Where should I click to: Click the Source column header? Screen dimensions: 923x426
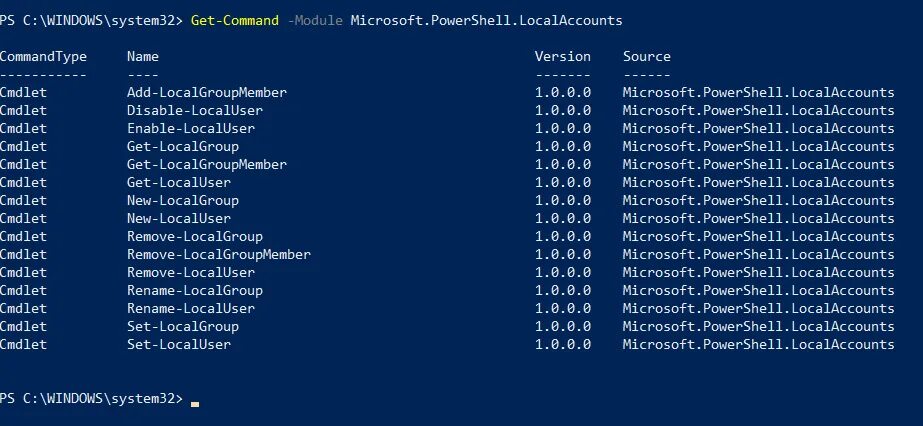coord(647,56)
